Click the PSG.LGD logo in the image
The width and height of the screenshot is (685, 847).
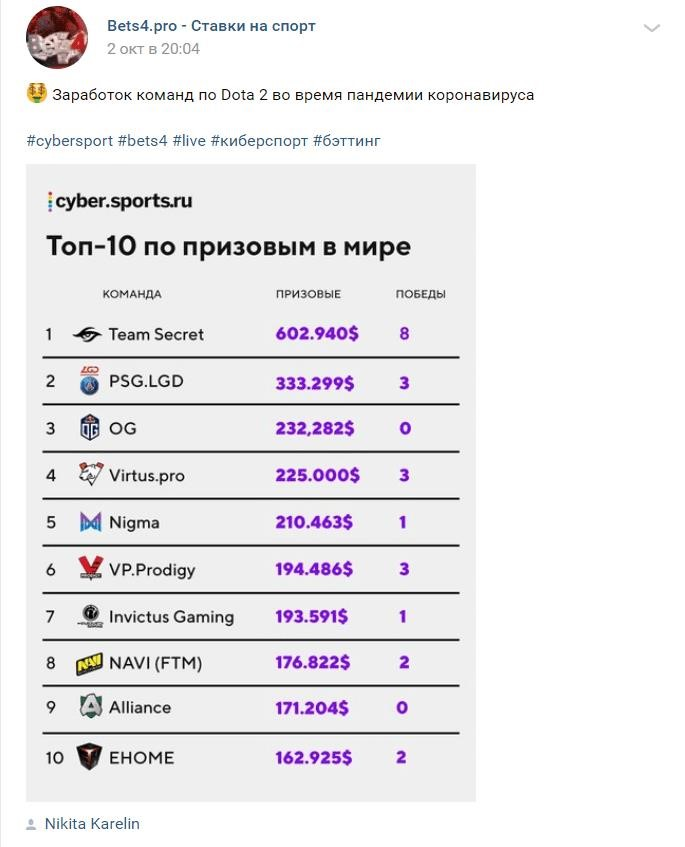click(x=90, y=380)
